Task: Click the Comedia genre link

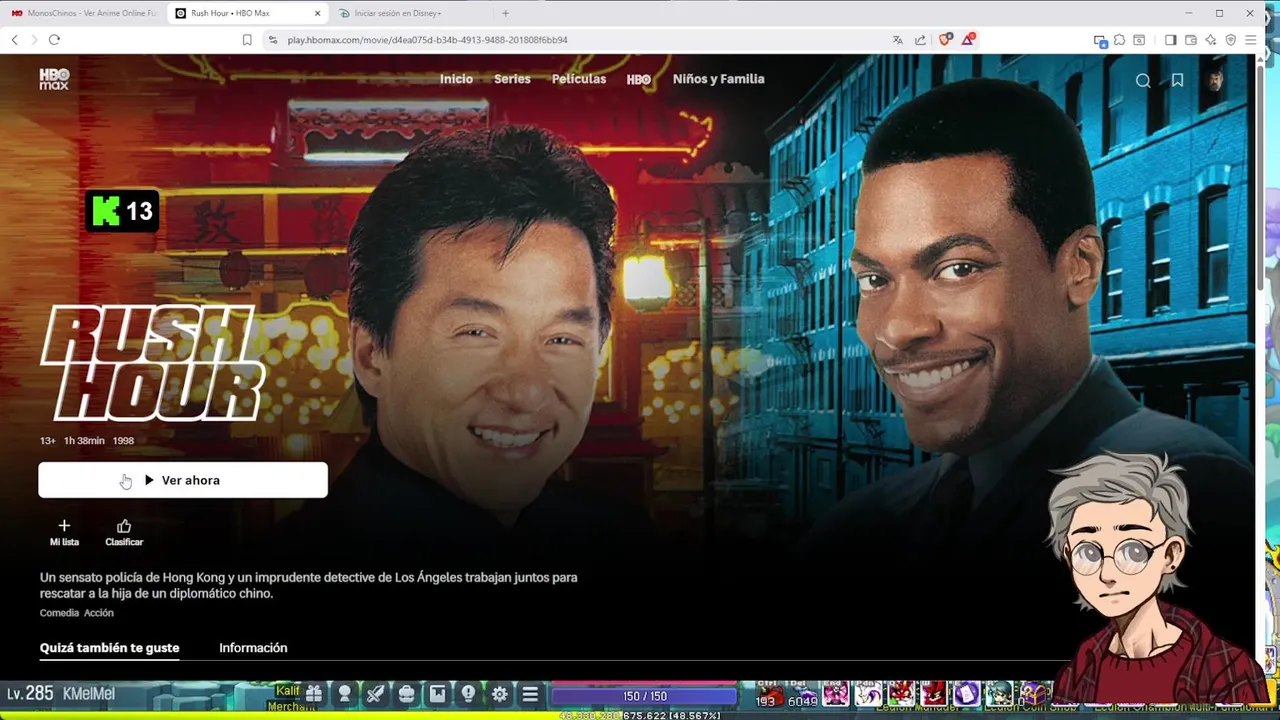Action: tap(59, 613)
